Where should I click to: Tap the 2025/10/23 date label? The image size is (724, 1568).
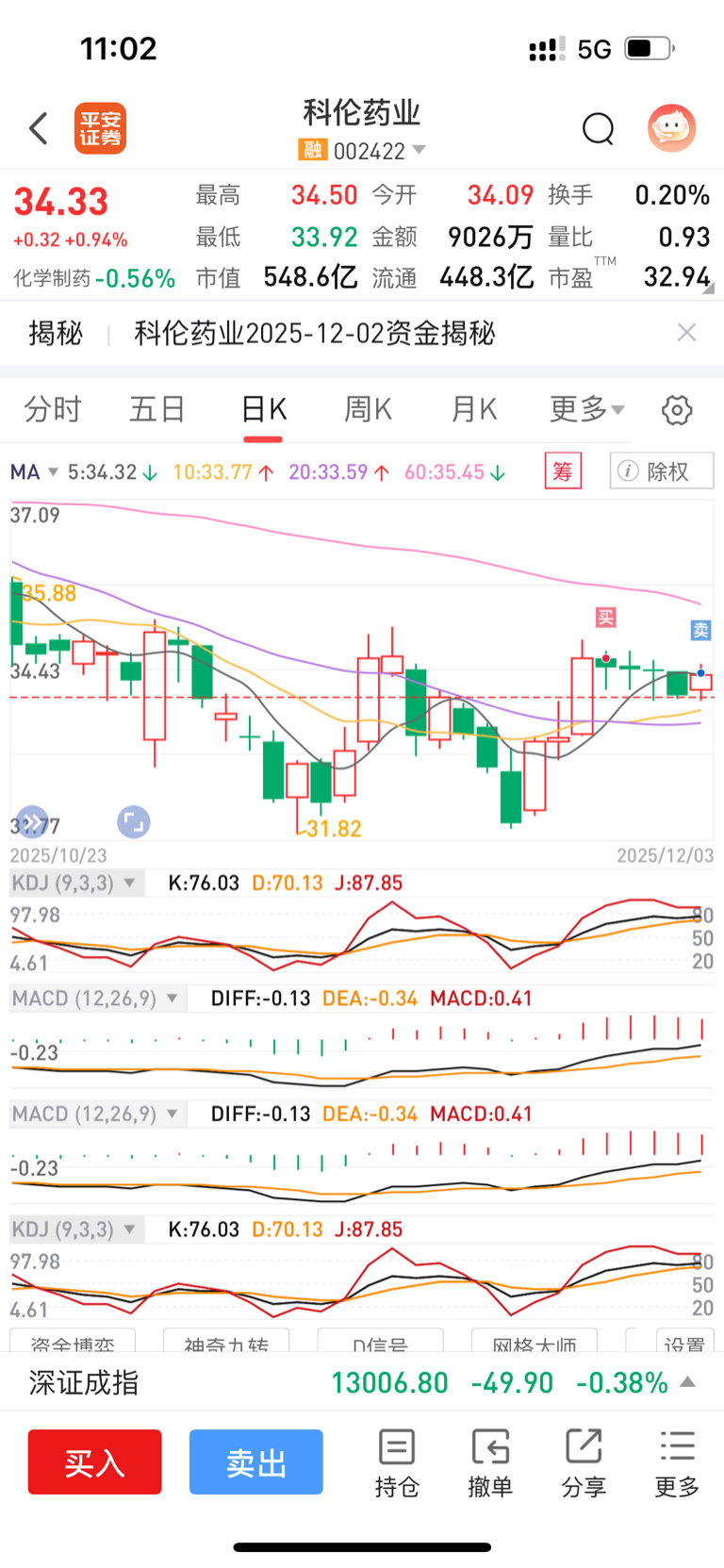click(x=58, y=855)
